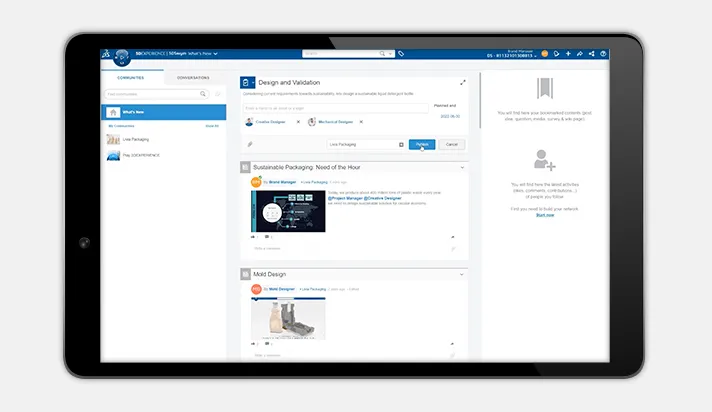Remove the Mechanical Designer assignee

pyautogui.click(x=361, y=122)
